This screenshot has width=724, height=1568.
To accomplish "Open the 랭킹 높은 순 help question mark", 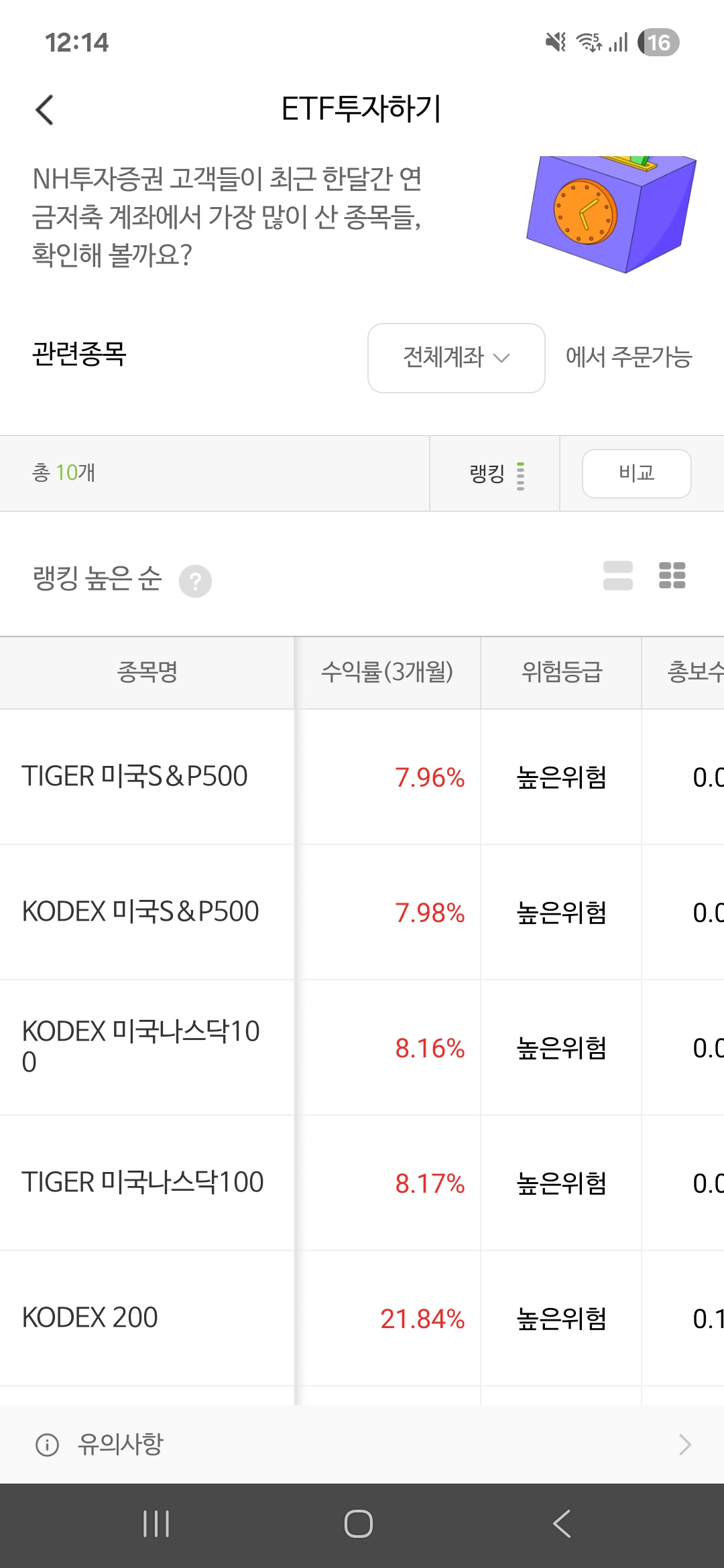I will (195, 581).
